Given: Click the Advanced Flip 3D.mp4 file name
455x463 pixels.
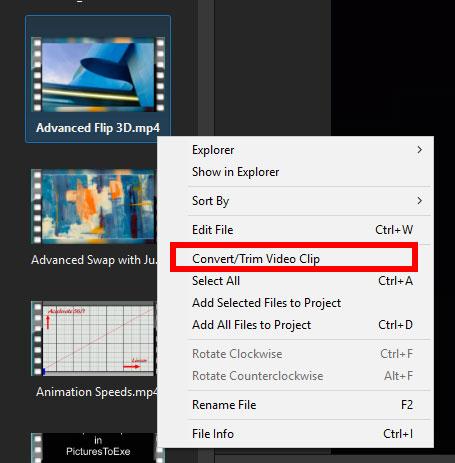Looking at the screenshot, I should (98, 128).
